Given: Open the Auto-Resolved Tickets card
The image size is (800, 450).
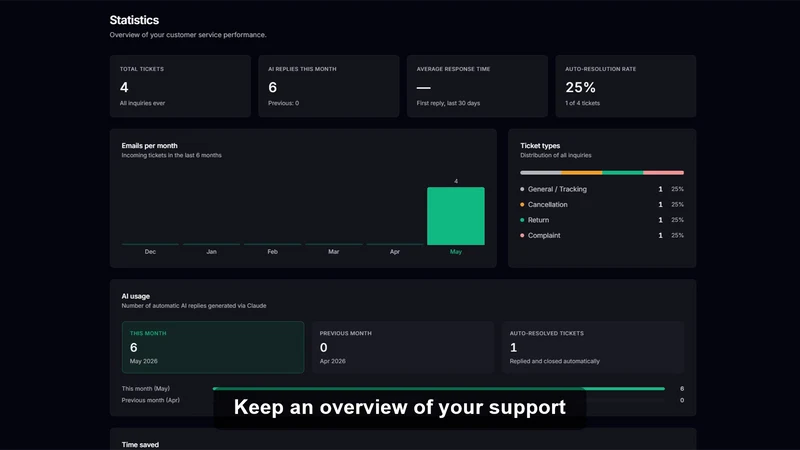Looking at the screenshot, I should point(593,347).
